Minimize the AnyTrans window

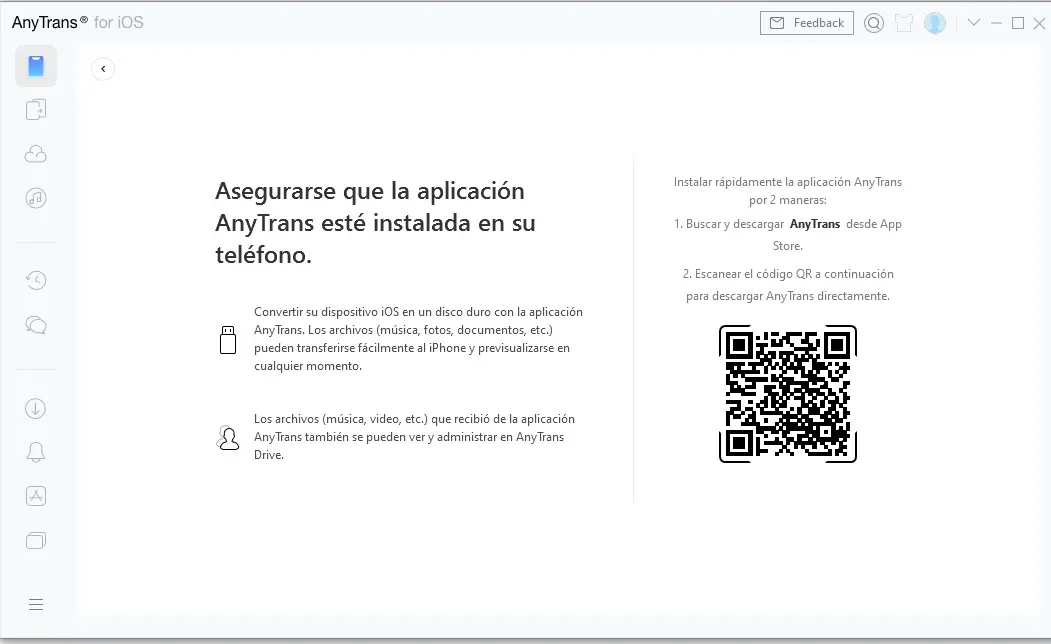tap(996, 23)
